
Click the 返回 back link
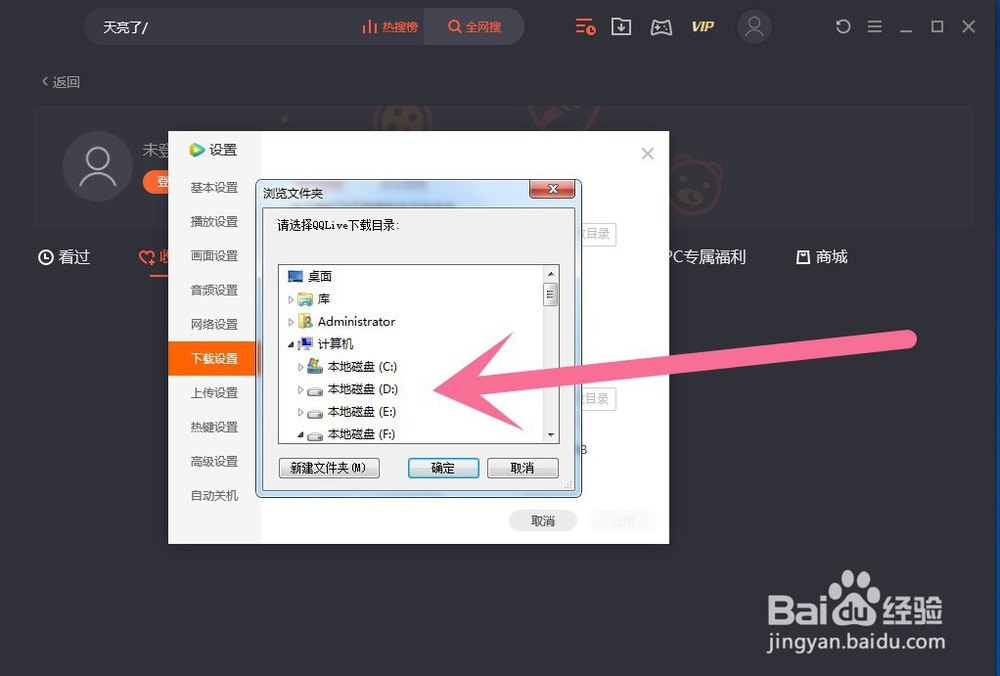coord(60,82)
